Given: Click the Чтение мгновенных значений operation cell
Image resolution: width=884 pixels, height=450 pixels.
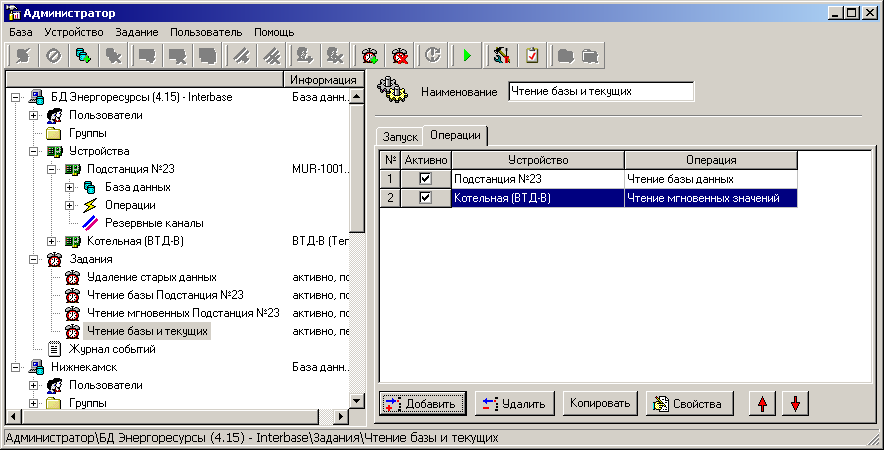Looking at the screenshot, I should pyautogui.click(x=711, y=198).
